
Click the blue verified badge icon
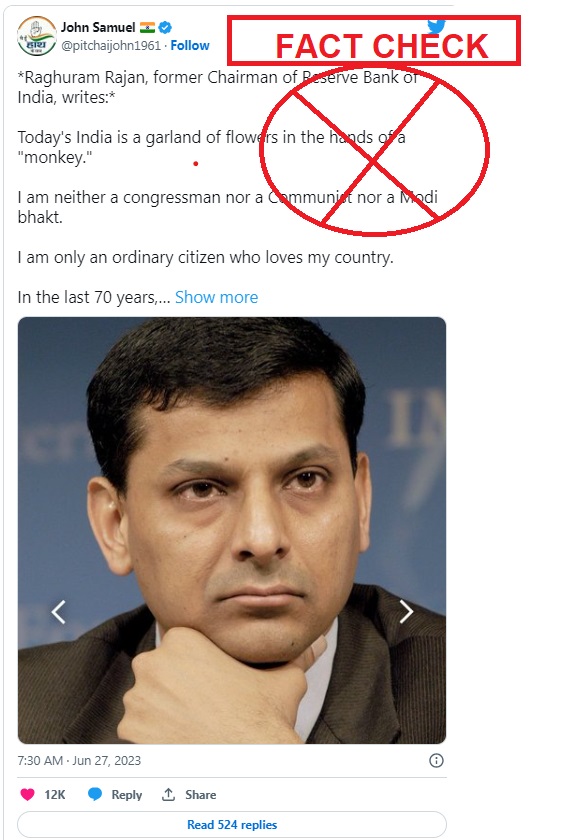click(x=166, y=27)
